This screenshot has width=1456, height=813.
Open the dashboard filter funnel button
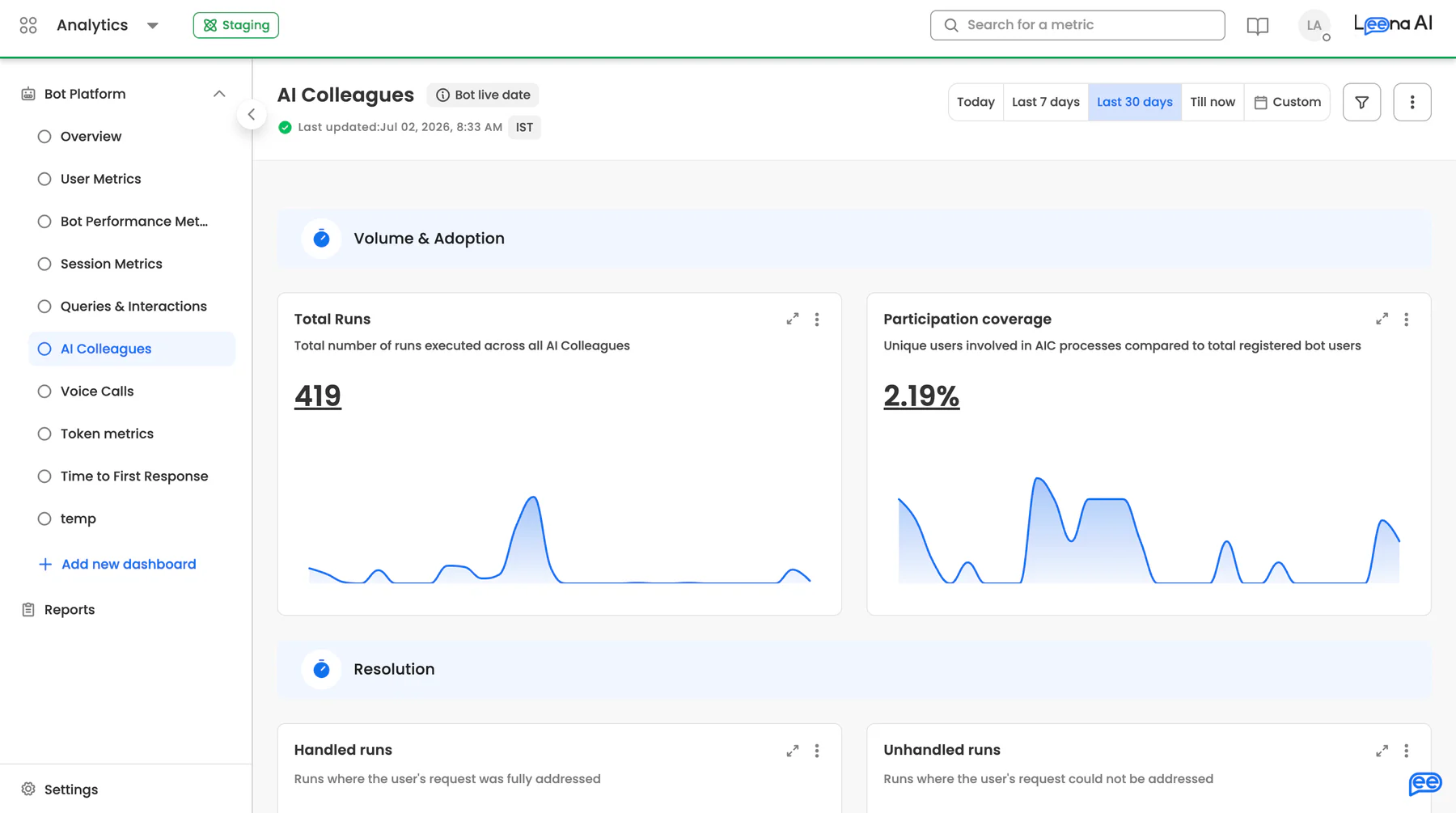click(x=1362, y=102)
